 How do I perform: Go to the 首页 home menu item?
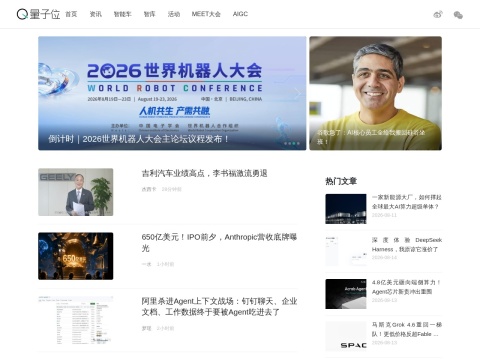[71, 14]
